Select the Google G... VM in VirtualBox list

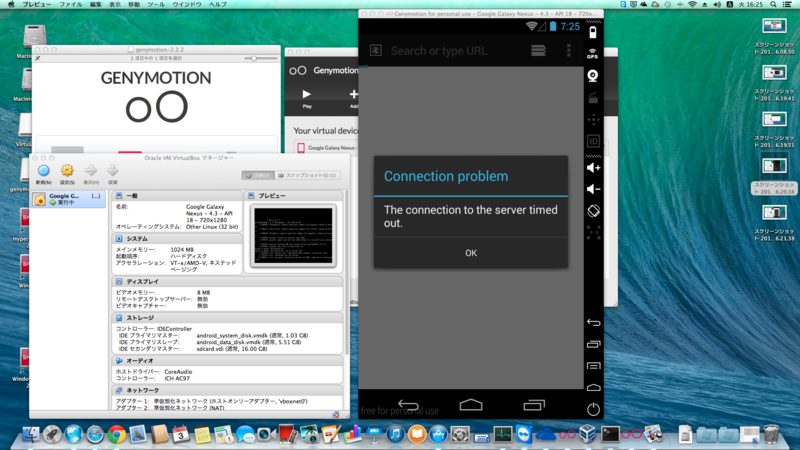point(68,199)
